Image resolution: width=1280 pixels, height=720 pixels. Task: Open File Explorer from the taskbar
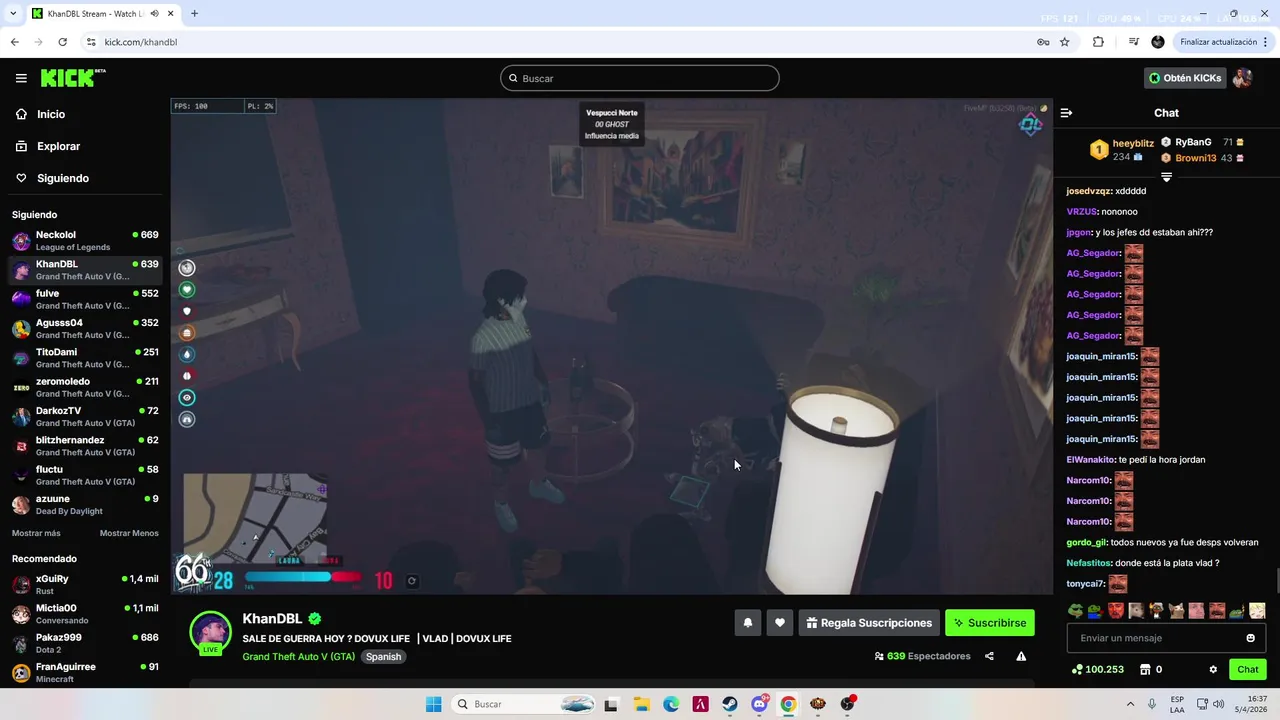pos(641,704)
